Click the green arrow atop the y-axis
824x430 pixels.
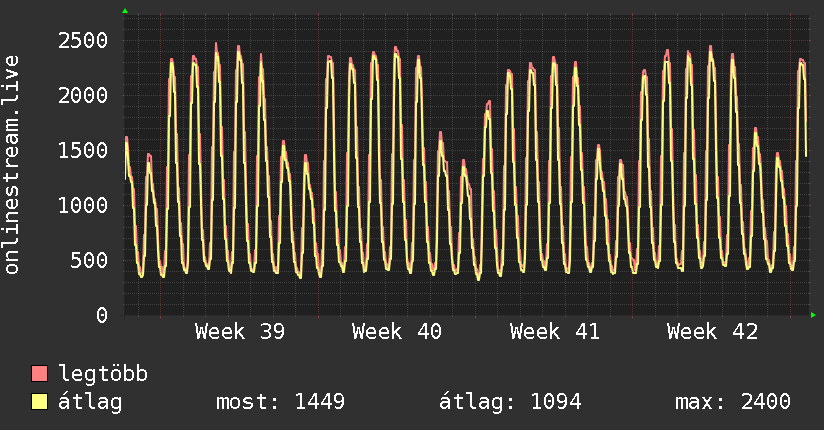(125, 11)
